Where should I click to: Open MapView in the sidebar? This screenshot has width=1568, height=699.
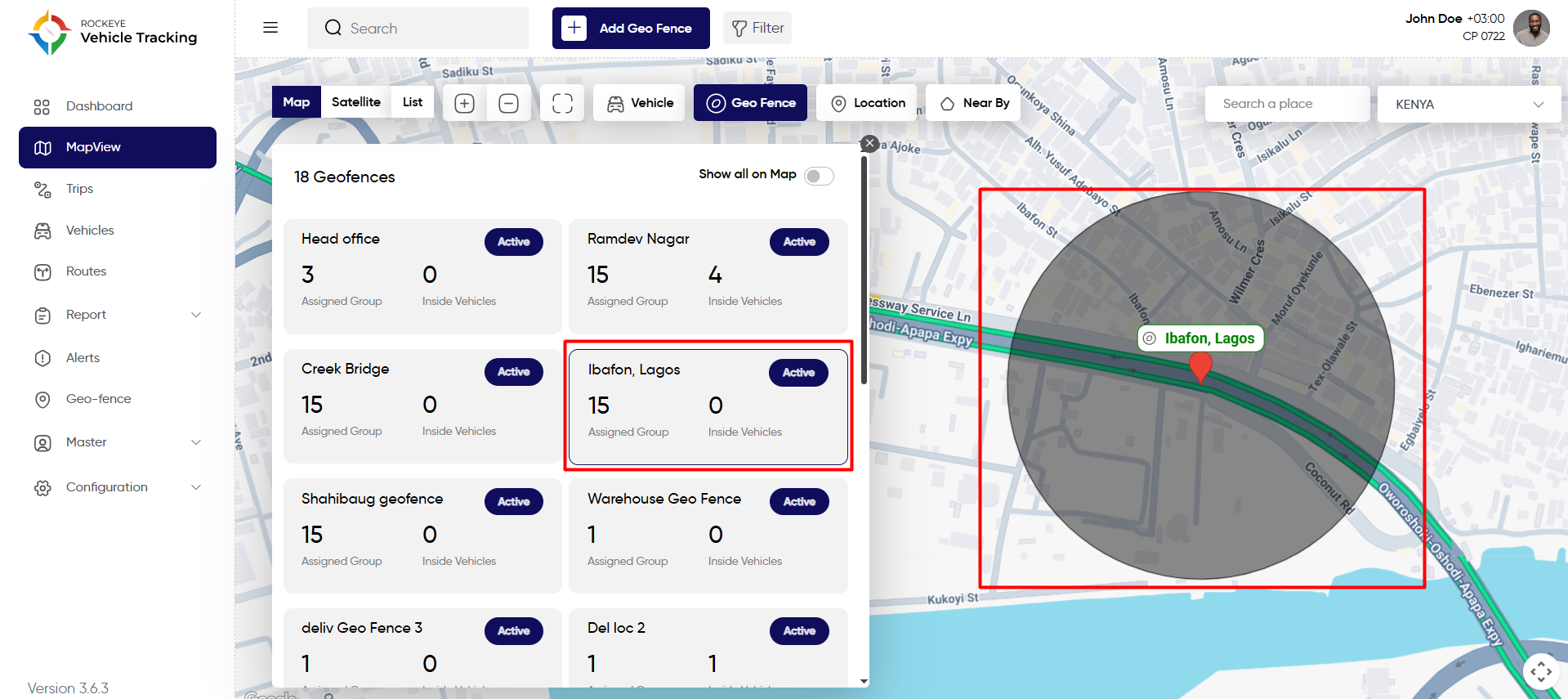118,147
